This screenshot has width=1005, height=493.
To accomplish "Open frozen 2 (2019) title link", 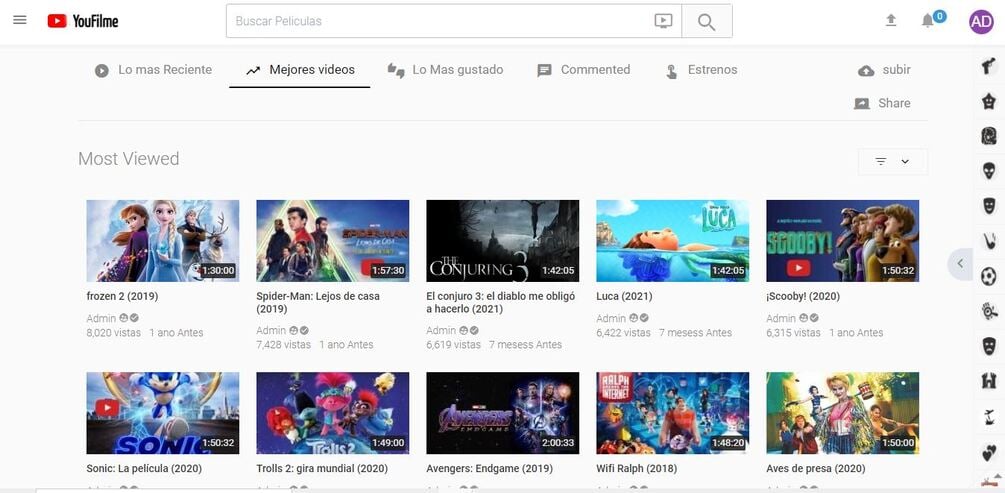I will (122, 296).
